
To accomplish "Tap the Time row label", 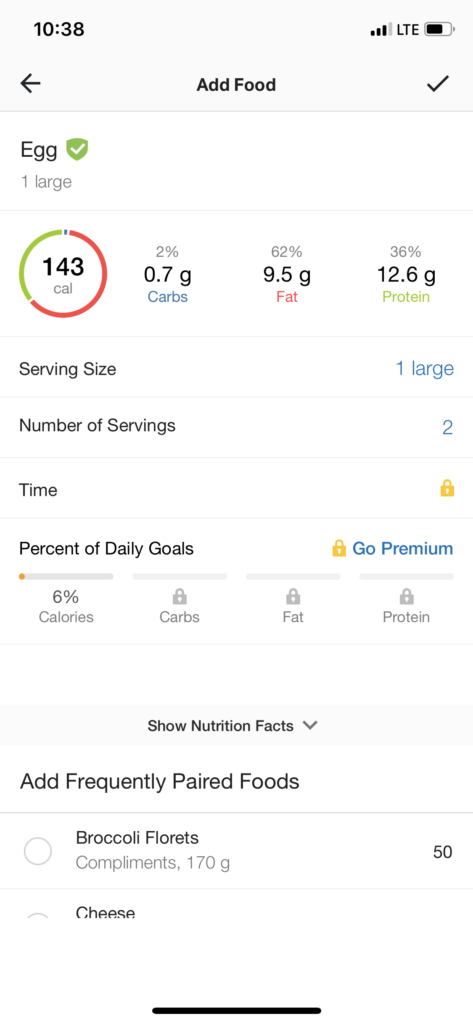I will 38,490.
